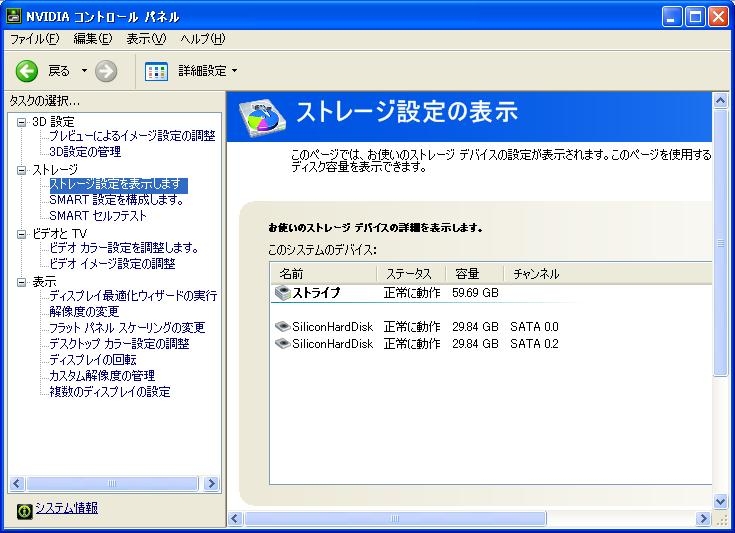The height and width of the screenshot is (533, 735).
Task: Click the 容量 column header
Action: tap(474, 274)
